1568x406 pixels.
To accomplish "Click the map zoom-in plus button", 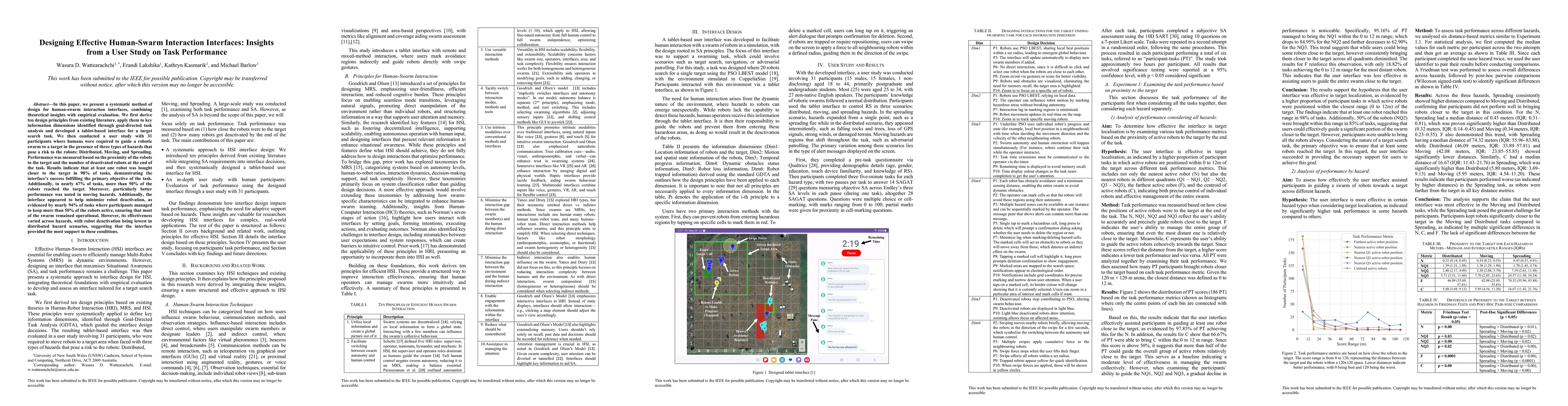I will pyautogui.click(x=802, y=343).
